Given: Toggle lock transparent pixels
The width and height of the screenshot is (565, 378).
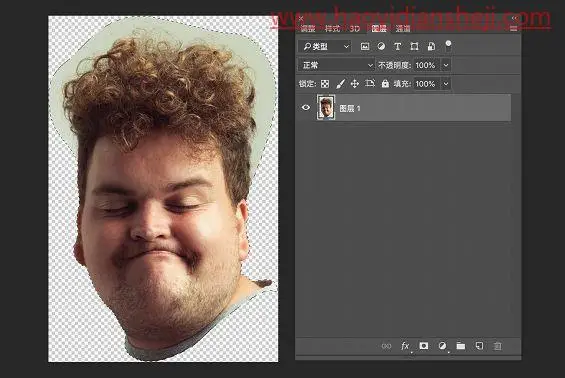Looking at the screenshot, I should point(325,84).
